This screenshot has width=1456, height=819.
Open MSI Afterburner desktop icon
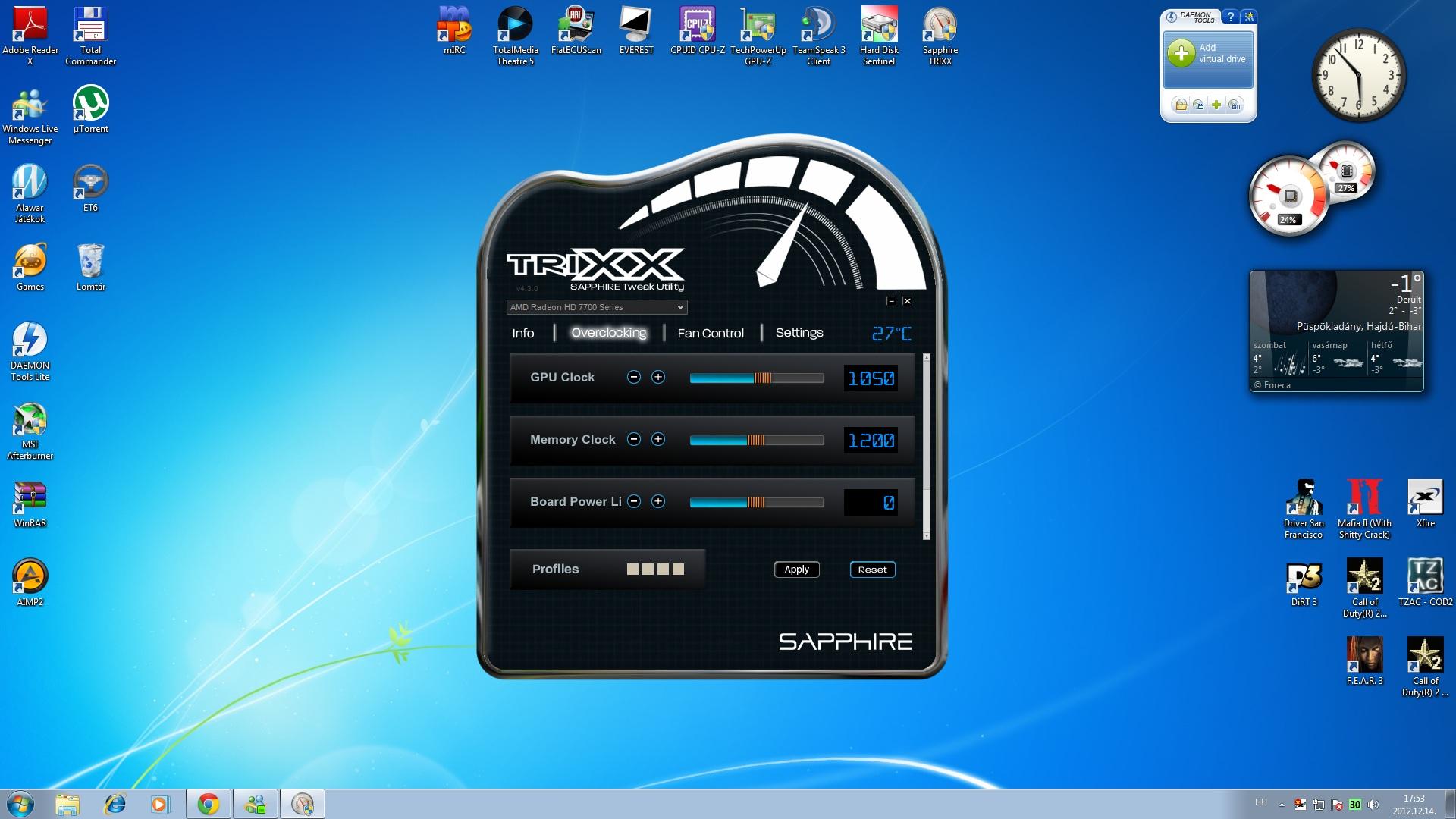30,431
